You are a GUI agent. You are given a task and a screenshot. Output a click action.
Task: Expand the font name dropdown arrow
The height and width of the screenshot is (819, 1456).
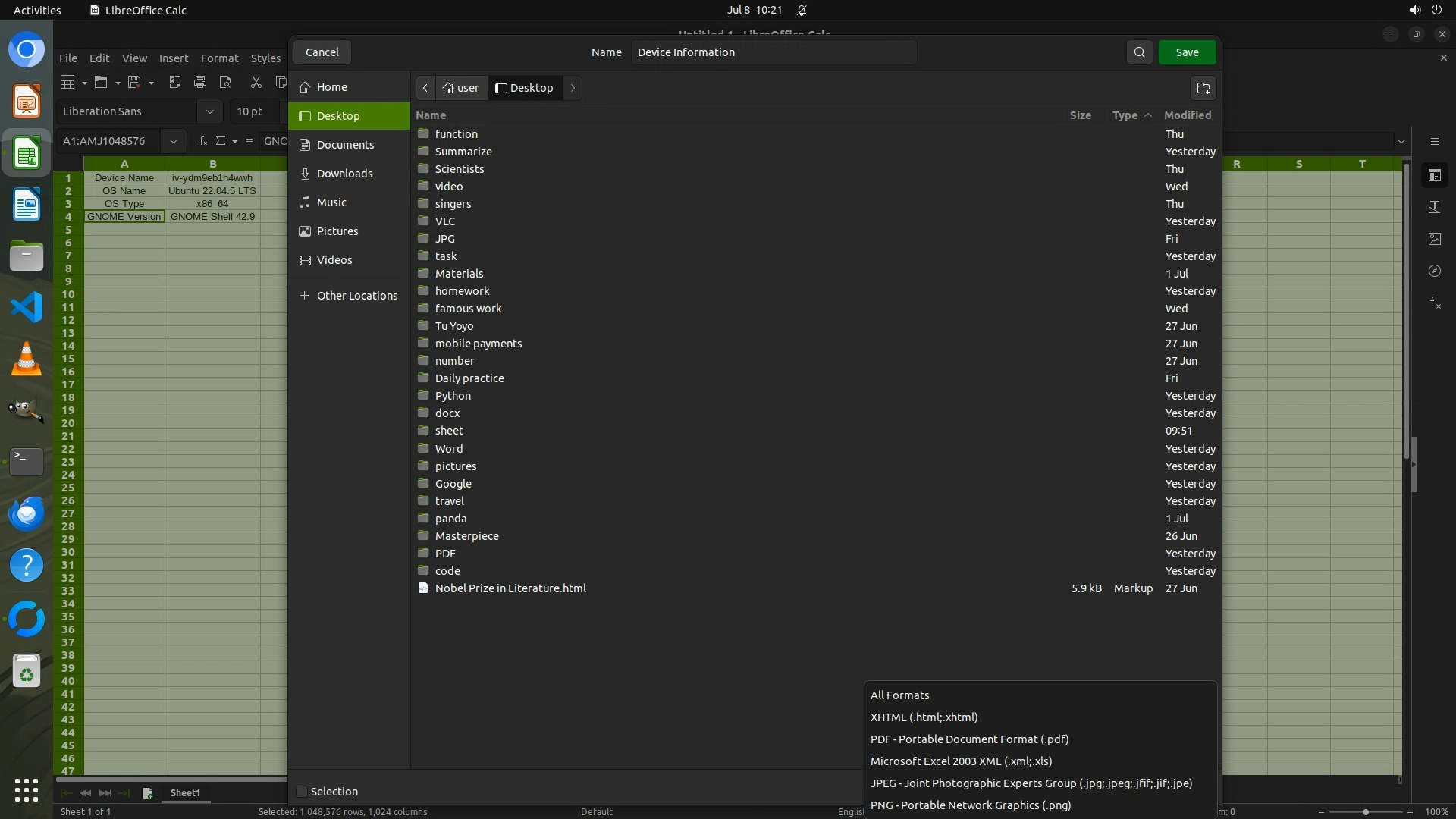click(209, 111)
